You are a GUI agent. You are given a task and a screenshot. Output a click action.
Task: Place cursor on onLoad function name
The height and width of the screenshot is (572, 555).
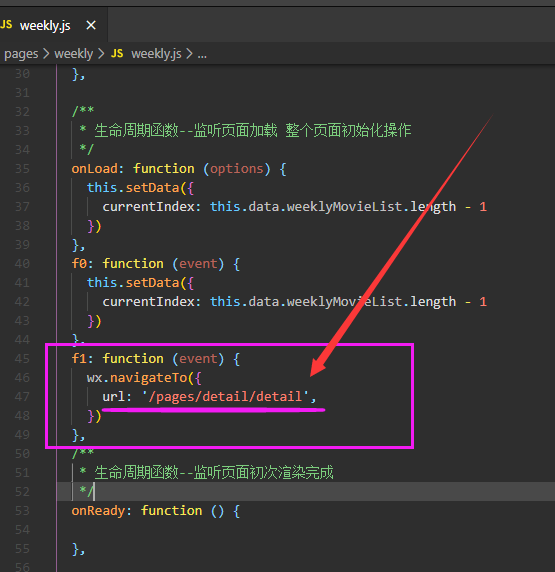(x=95, y=169)
